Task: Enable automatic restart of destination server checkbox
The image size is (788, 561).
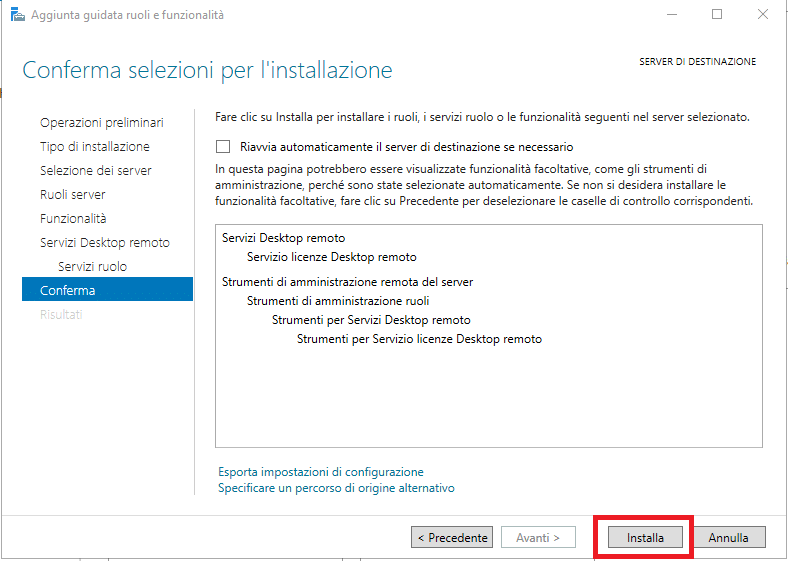Action: click(x=223, y=147)
